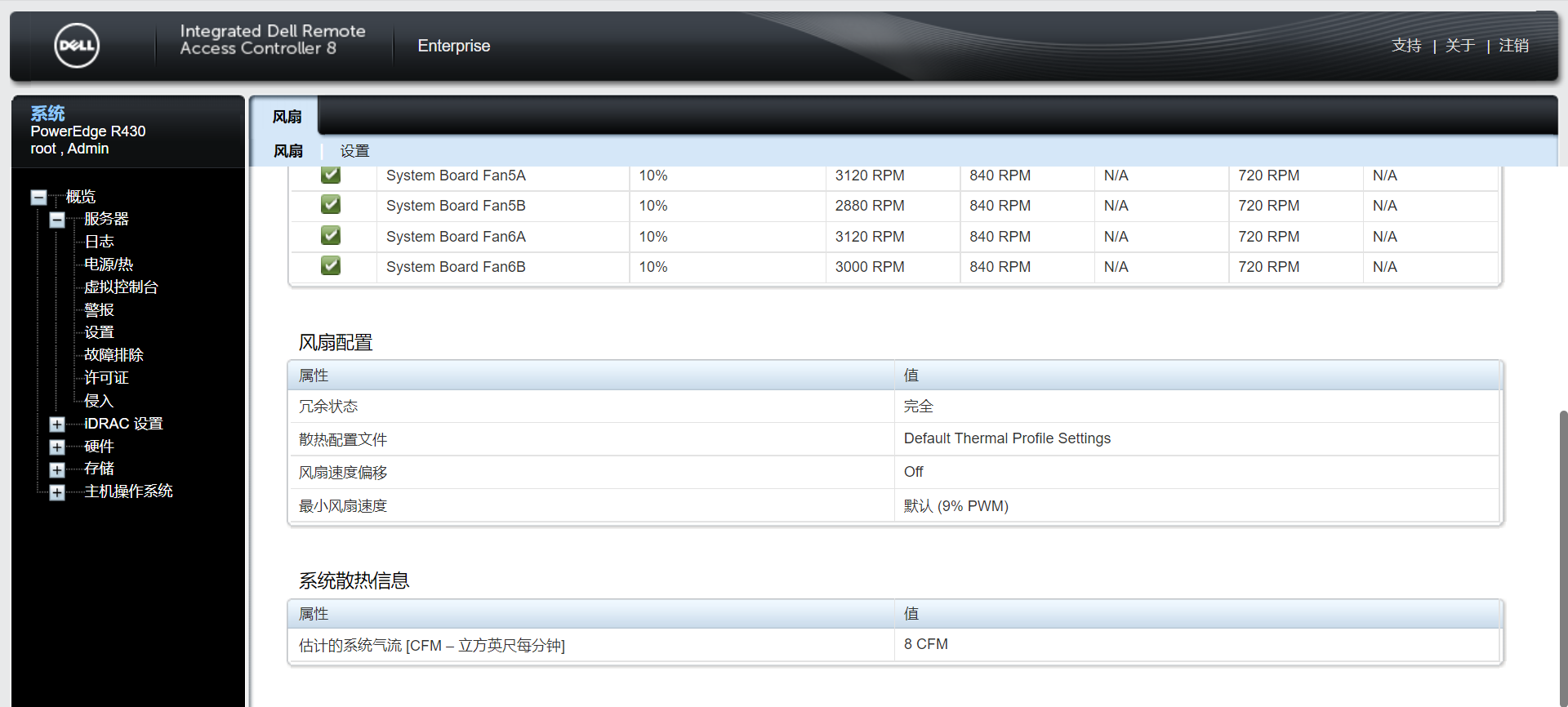Image resolution: width=1568 pixels, height=707 pixels.
Task: Open 故障排除 in the tree
Action: tap(114, 355)
